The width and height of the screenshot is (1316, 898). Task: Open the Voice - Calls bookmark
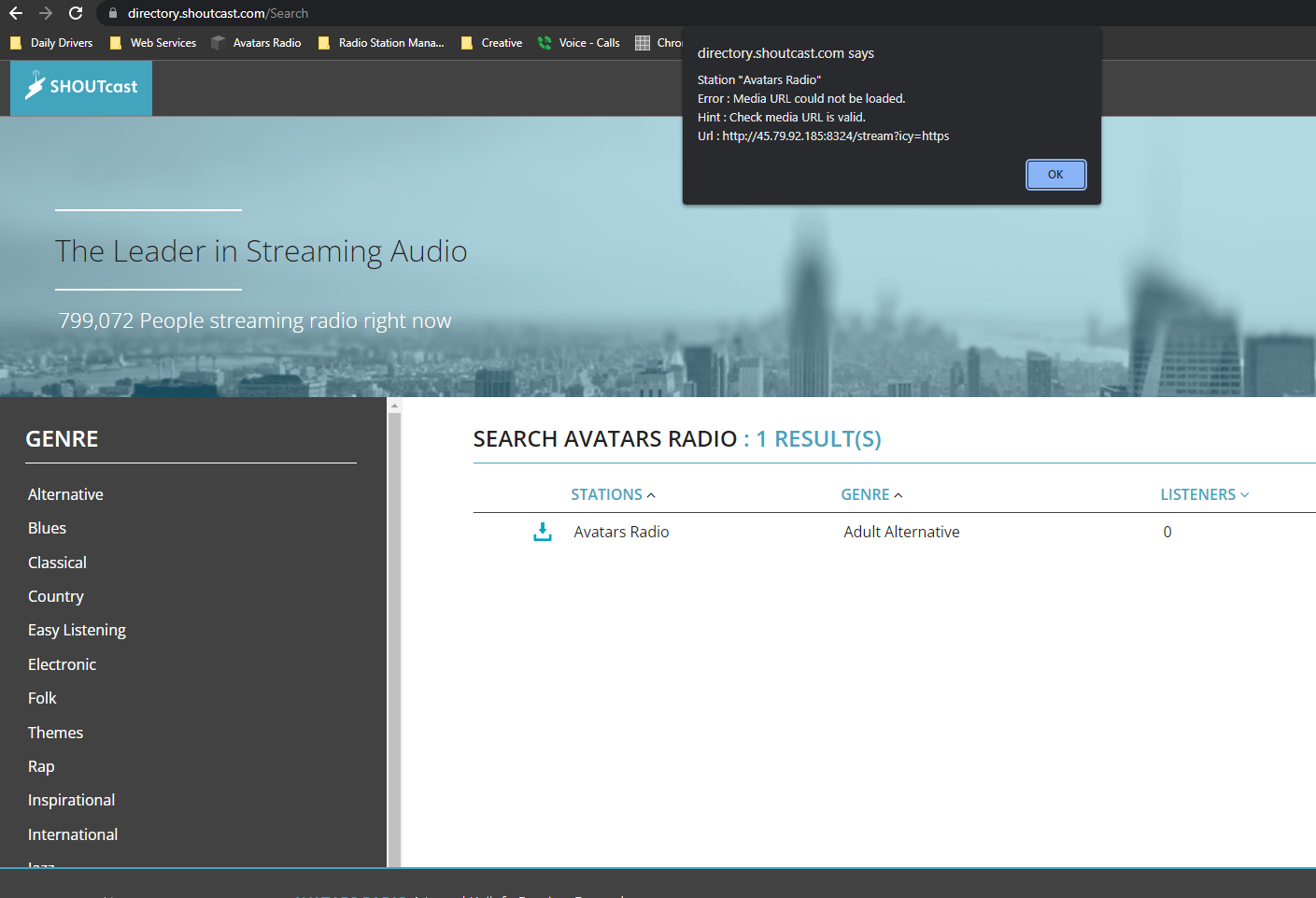579,43
